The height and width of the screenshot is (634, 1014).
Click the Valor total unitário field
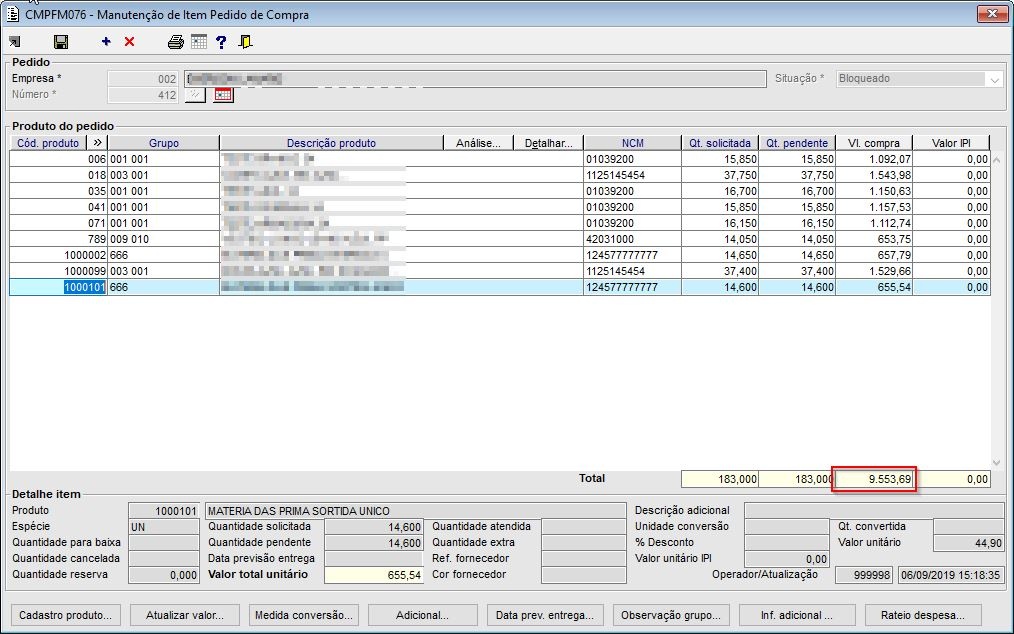point(372,575)
